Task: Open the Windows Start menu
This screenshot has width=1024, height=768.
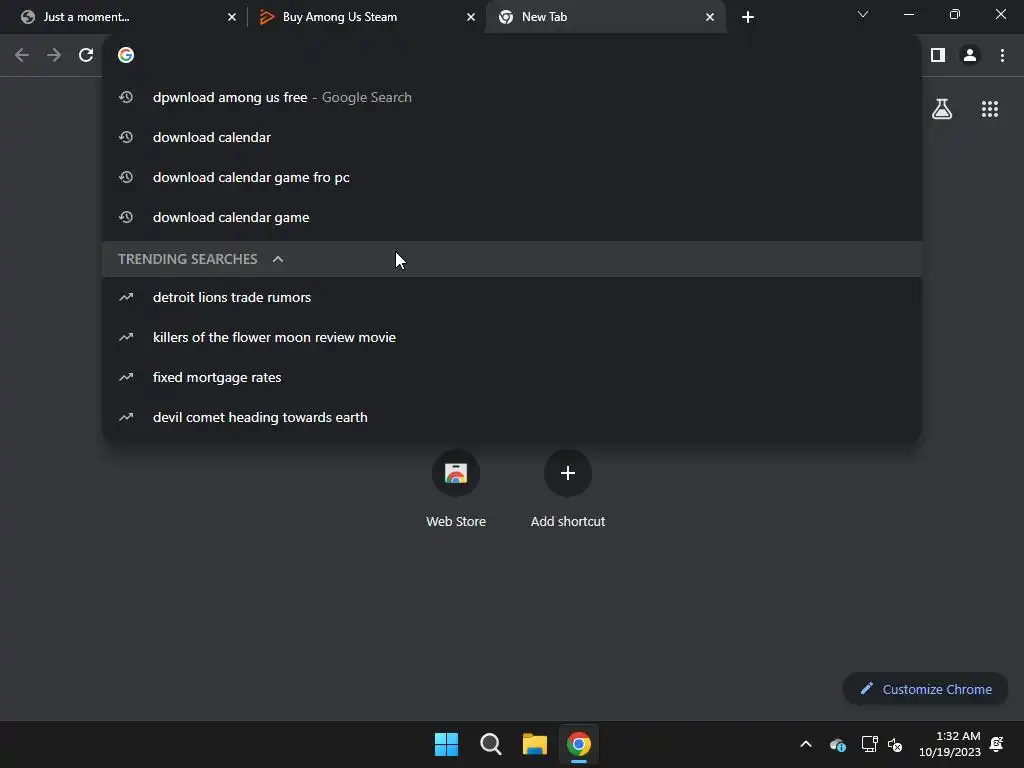Action: coord(447,744)
